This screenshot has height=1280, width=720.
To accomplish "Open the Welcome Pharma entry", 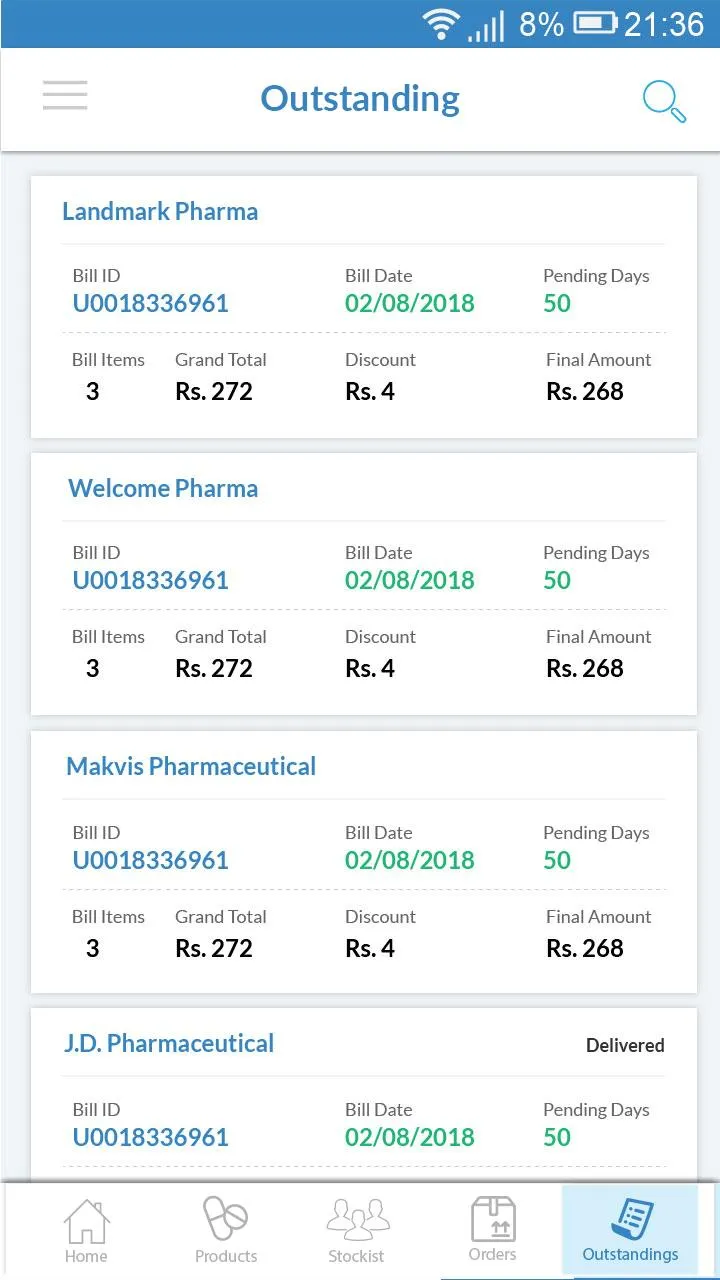I will click(x=364, y=584).
